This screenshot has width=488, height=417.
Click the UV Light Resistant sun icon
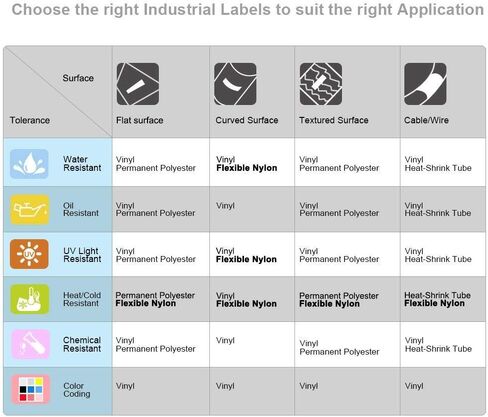pos(29,254)
